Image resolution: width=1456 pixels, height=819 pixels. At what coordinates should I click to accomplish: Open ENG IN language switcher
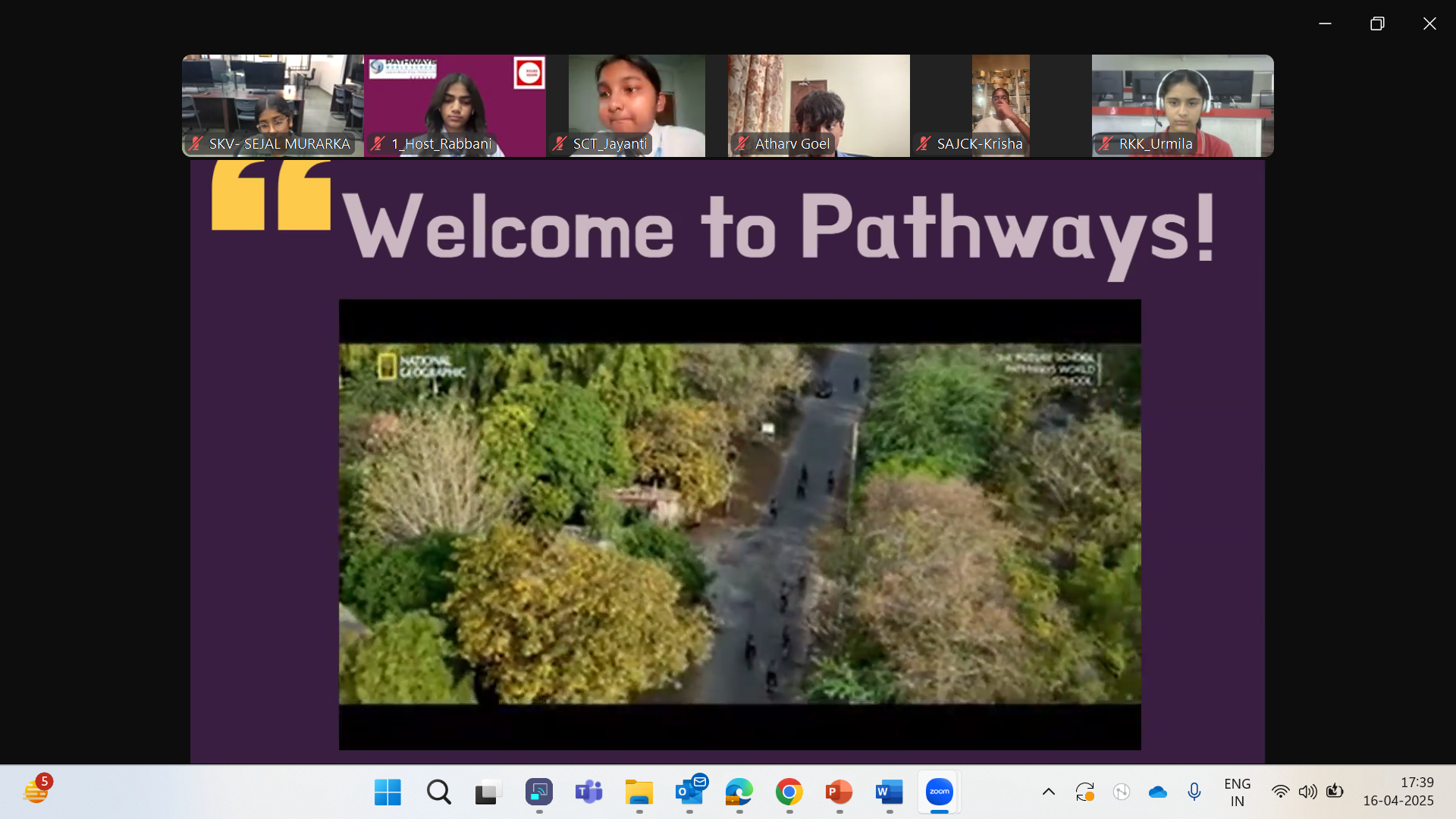click(x=1237, y=792)
